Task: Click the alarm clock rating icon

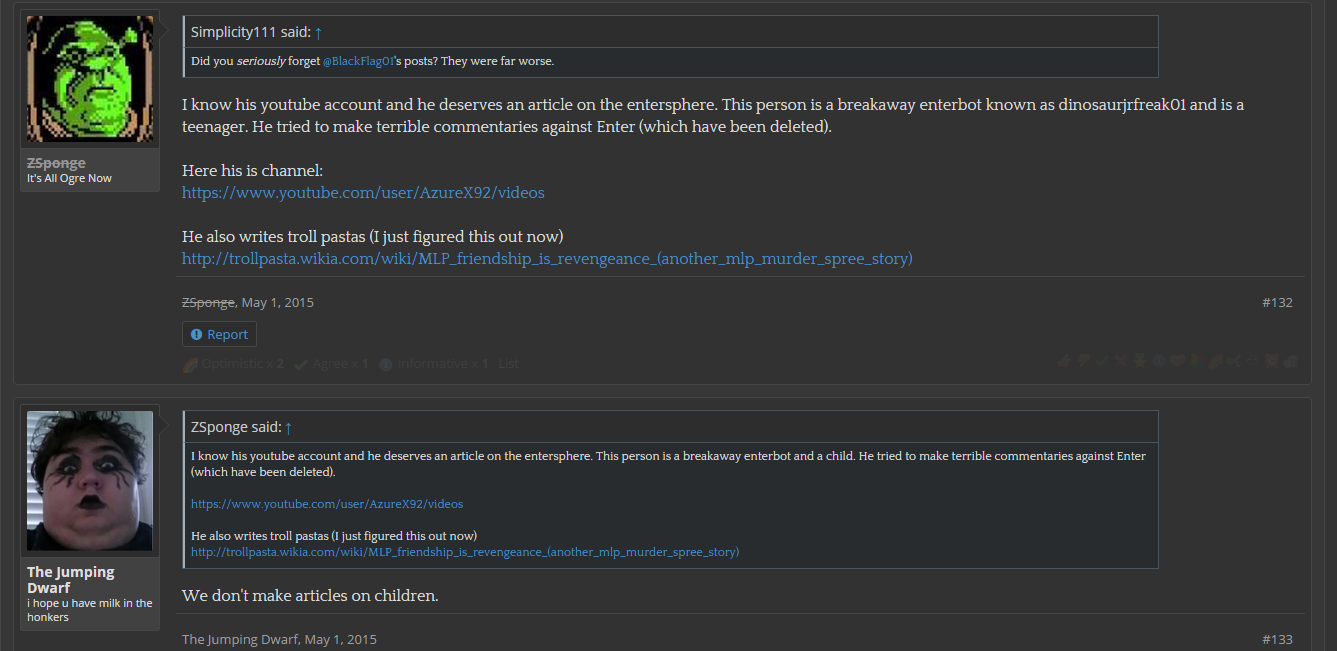Action: coord(1272,361)
